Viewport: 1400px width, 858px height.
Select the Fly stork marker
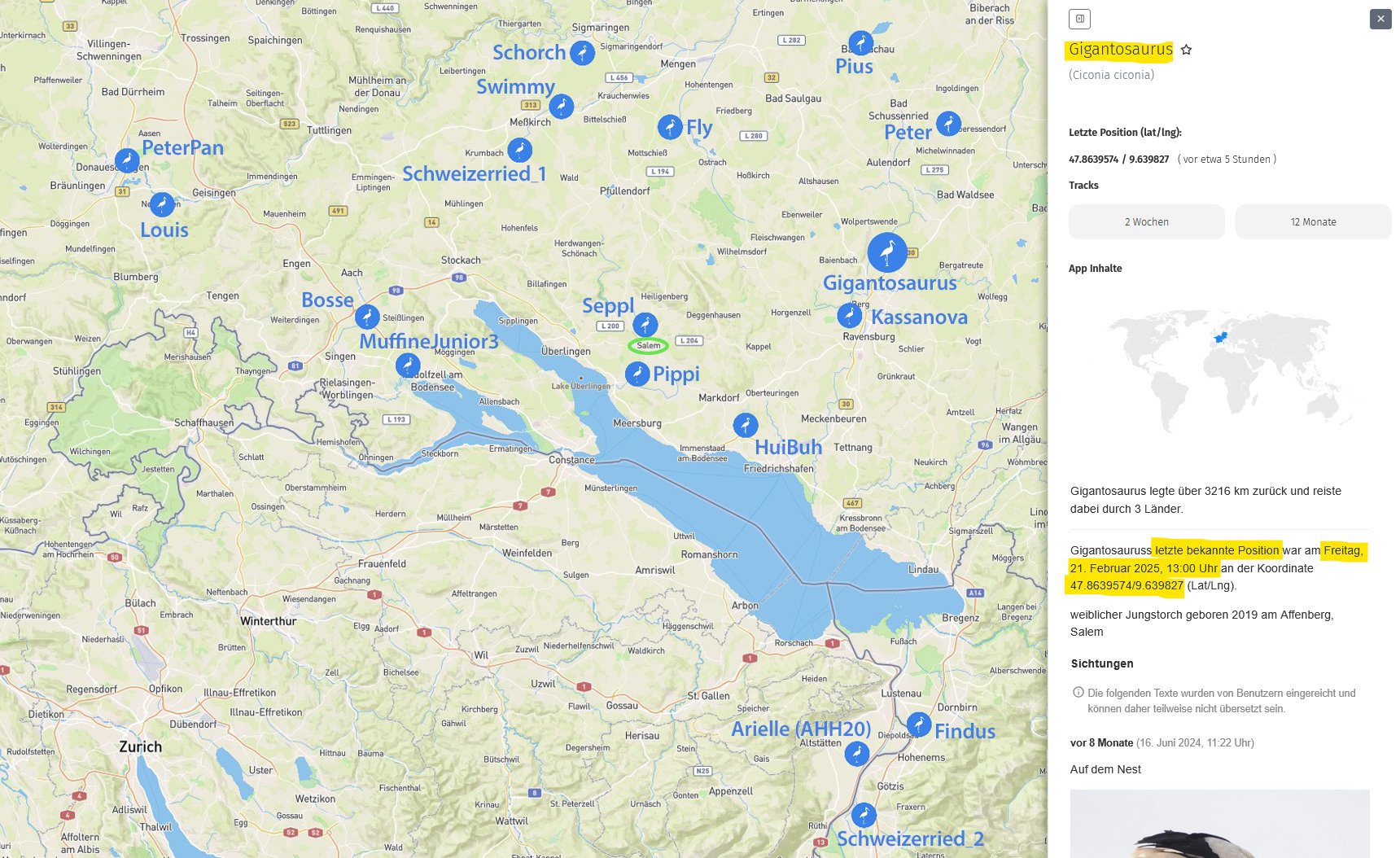pos(669,127)
